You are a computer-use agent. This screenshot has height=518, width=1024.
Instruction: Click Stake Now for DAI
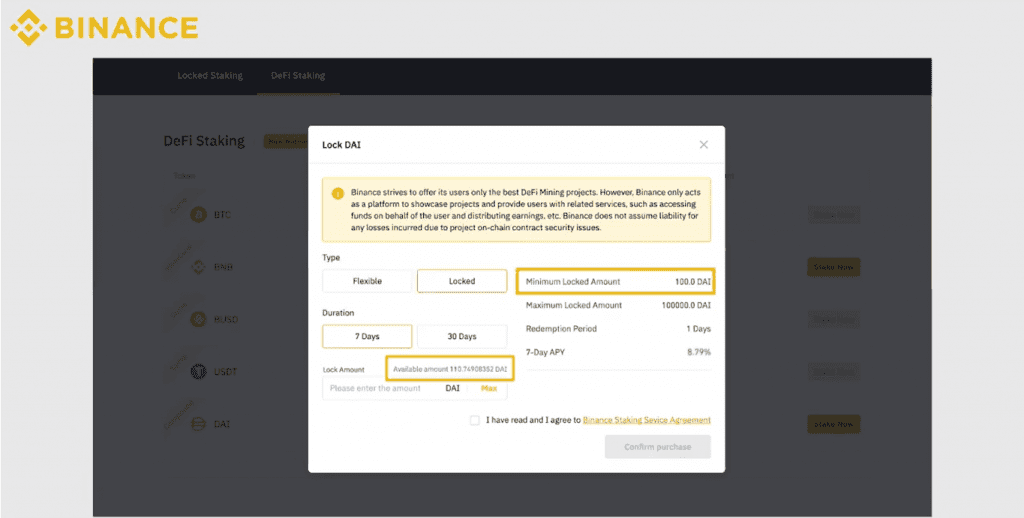833,424
